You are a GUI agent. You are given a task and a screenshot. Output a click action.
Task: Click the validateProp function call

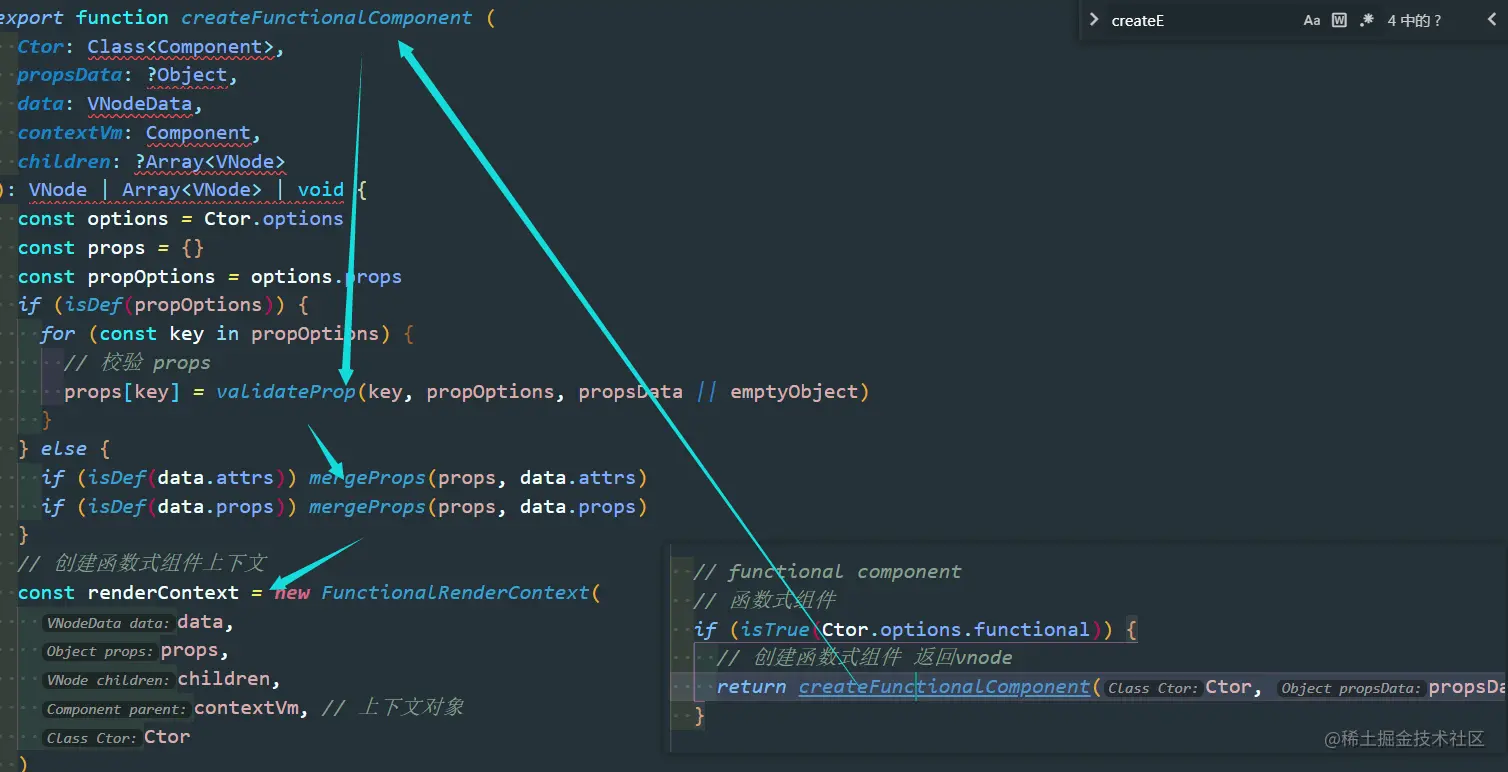pyautogui.click(x=286, y=391)
